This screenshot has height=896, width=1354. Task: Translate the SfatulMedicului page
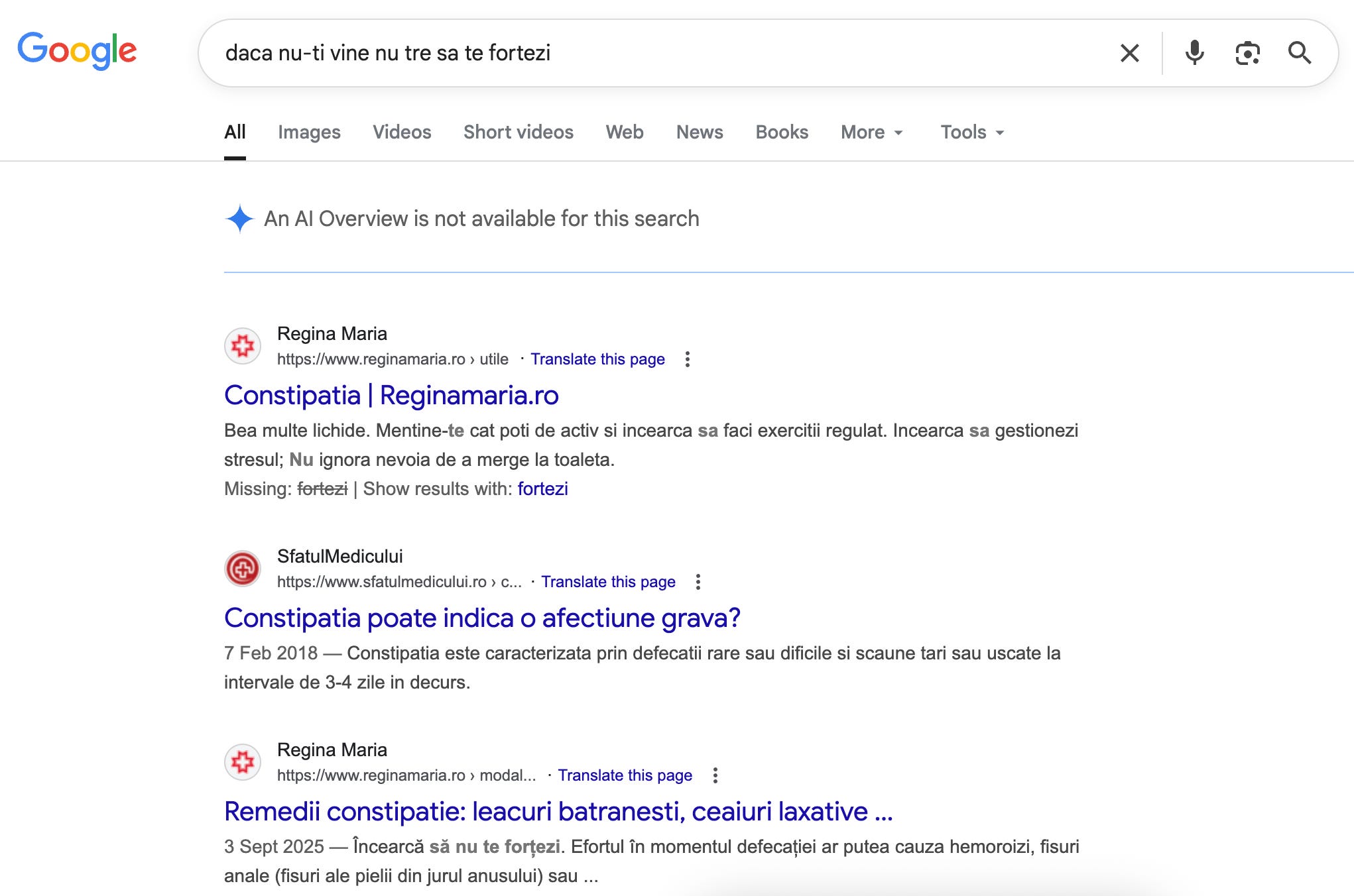pos(608,582)
